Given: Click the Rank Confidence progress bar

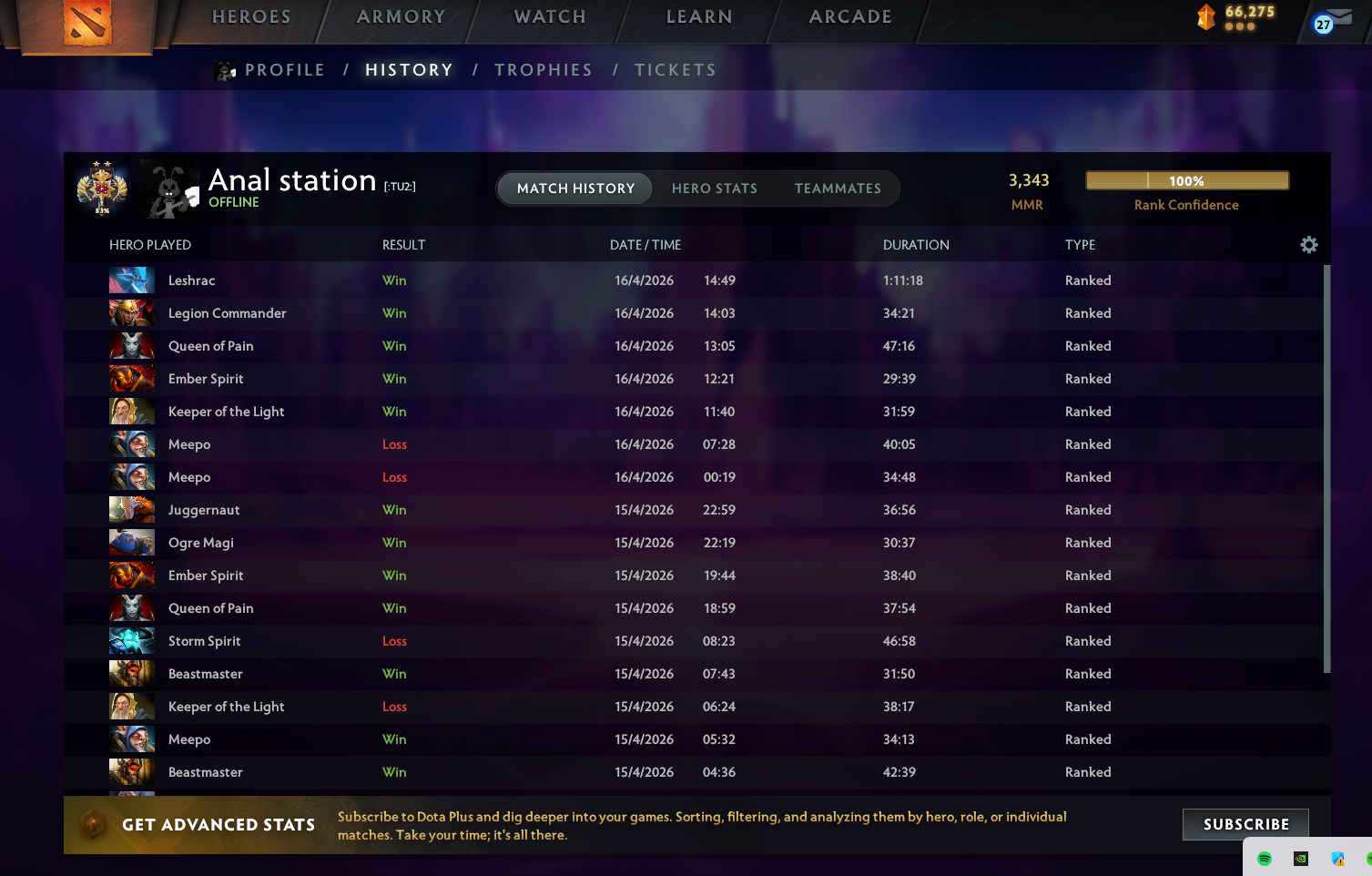Looking at the screenshot, I should (x=1187, y=180).
